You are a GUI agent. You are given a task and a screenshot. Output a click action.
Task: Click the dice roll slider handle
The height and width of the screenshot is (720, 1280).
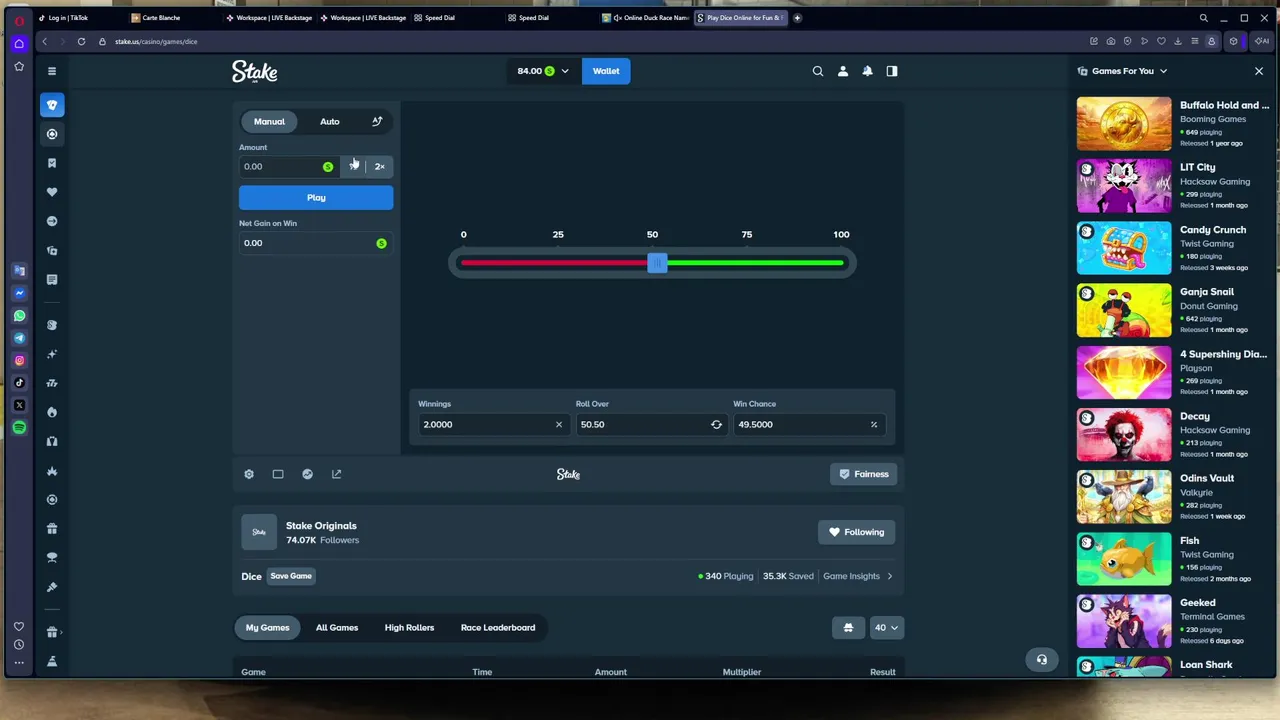coord(657,263)
